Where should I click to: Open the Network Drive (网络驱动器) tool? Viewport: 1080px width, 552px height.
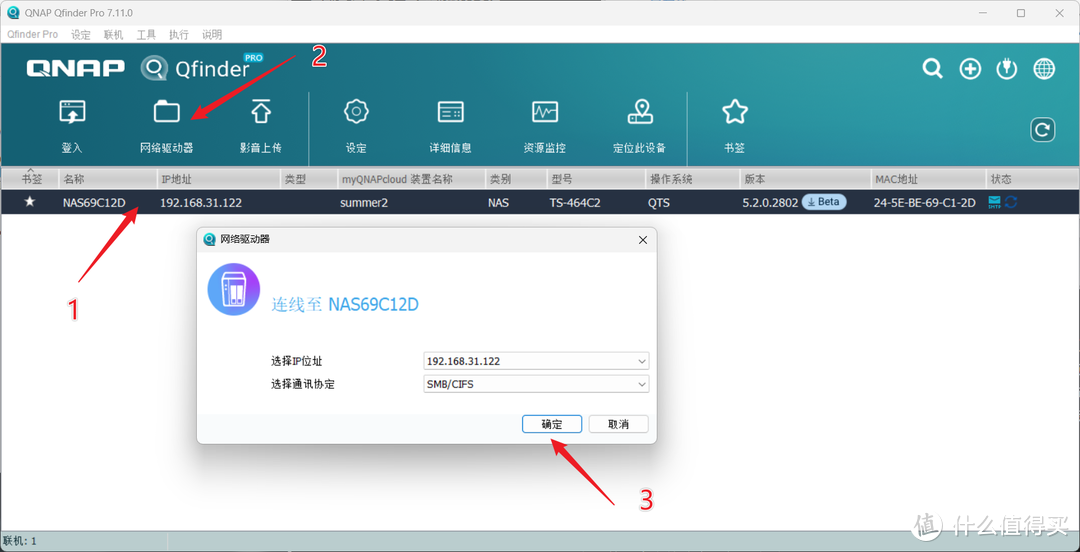[x=167, y=112]
